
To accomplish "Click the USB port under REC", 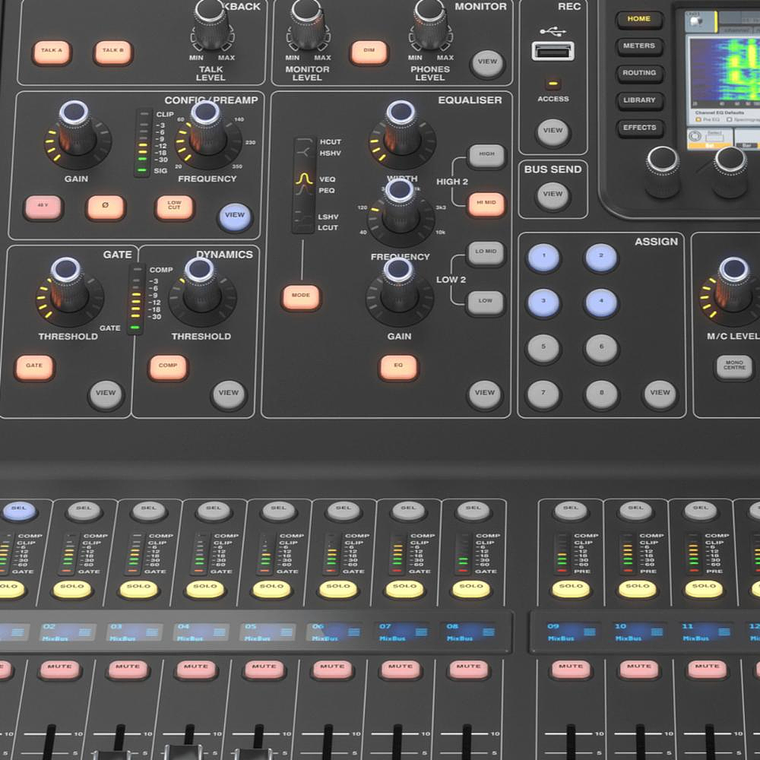I will (x=553, y=51).
